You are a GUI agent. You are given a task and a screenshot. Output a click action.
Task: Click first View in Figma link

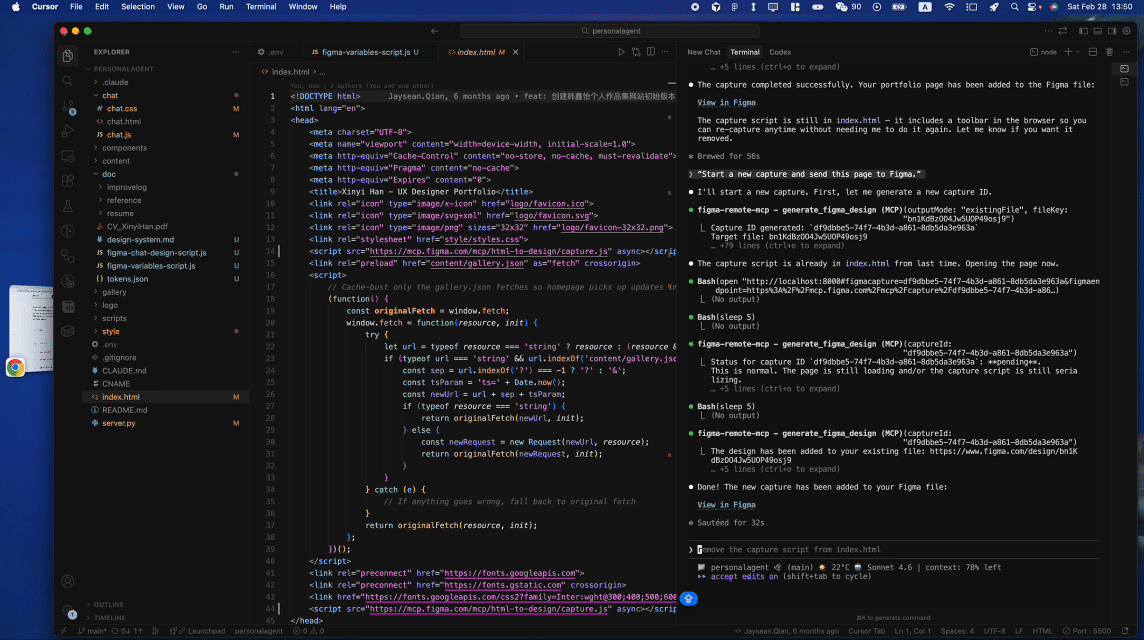coord(726,103)
